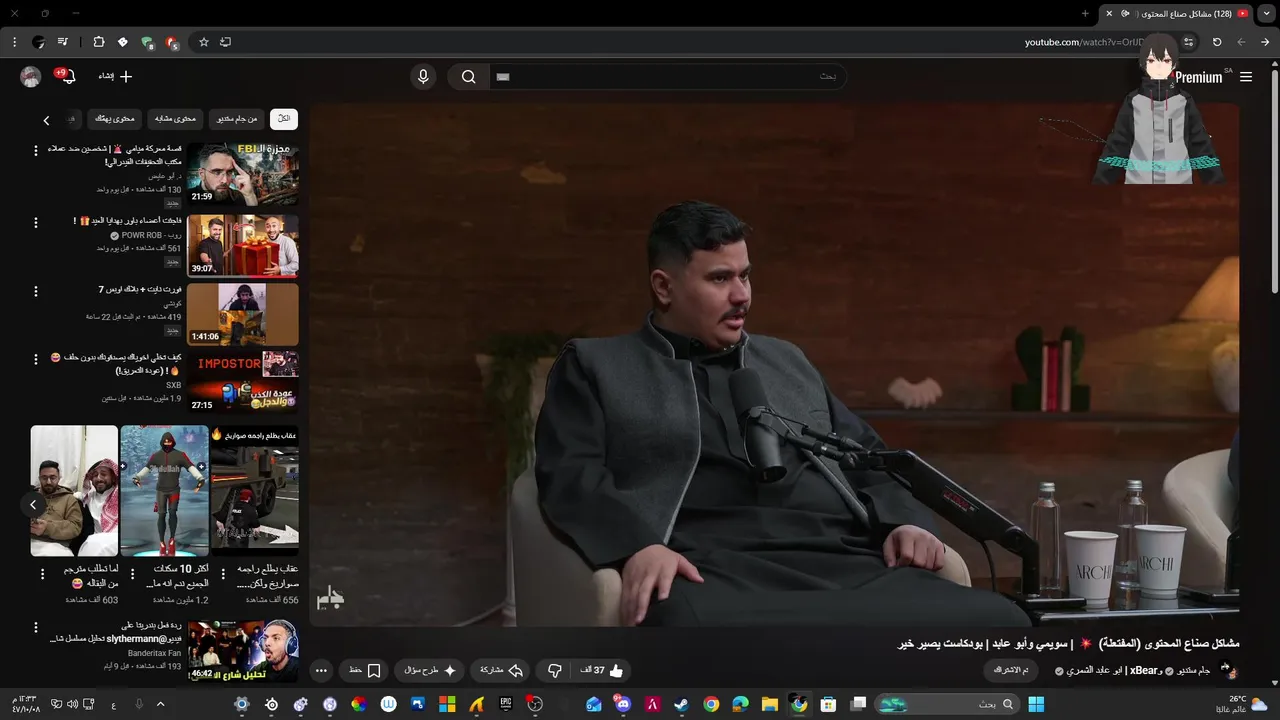Select the محتوى مشابه filter chip
Image resolution: width=1280 pixels, height=720 pixels.
[175, 118]
